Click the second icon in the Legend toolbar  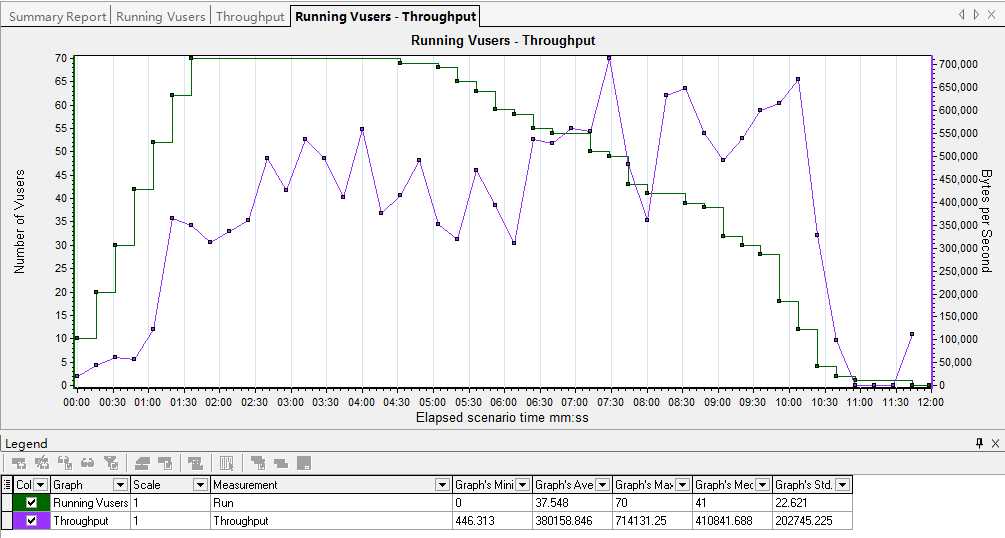click(42, 463)
